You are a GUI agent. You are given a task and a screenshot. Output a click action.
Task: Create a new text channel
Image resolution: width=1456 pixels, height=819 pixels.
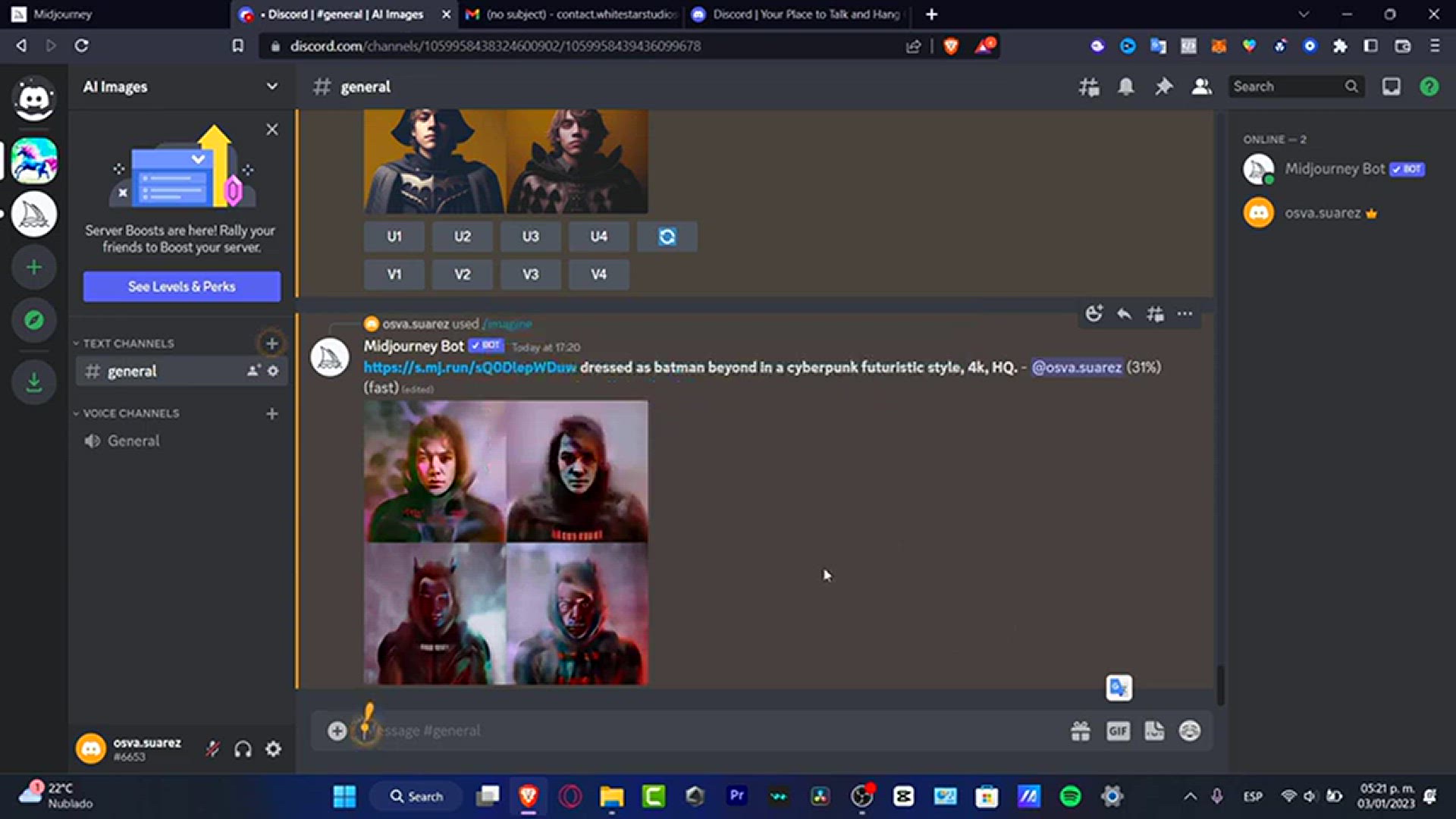click(271, 344)
